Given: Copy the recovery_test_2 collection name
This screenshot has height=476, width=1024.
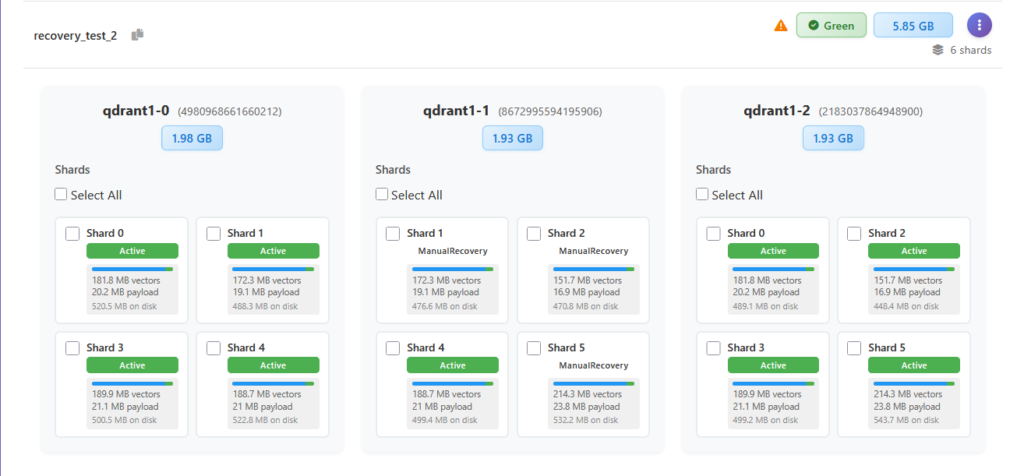Looking at the screenshot, I should pyautogui.click(x=138, y=35).
